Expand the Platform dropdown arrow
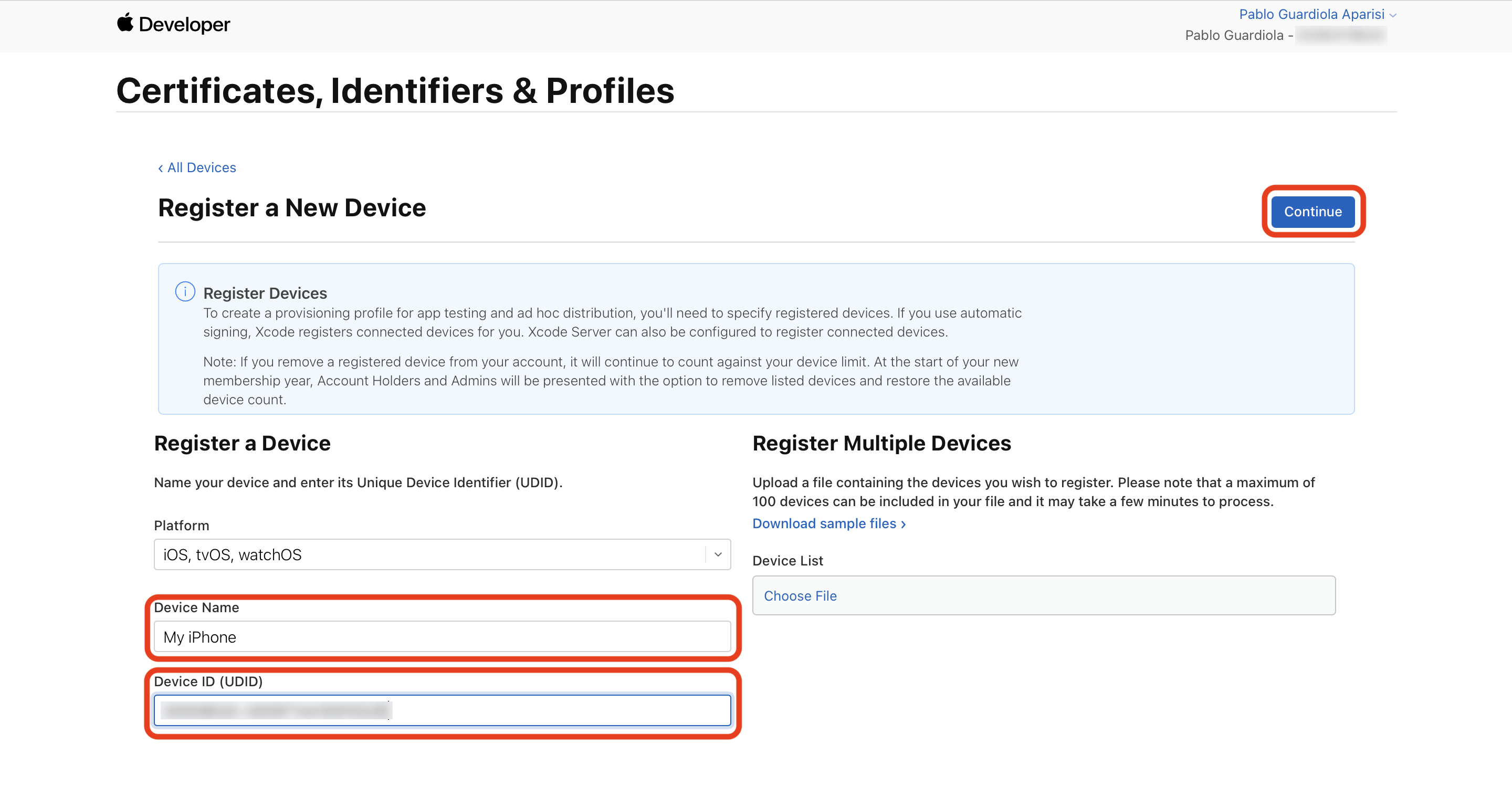This screenshot has height=797, width=1512. pos(717,554)
